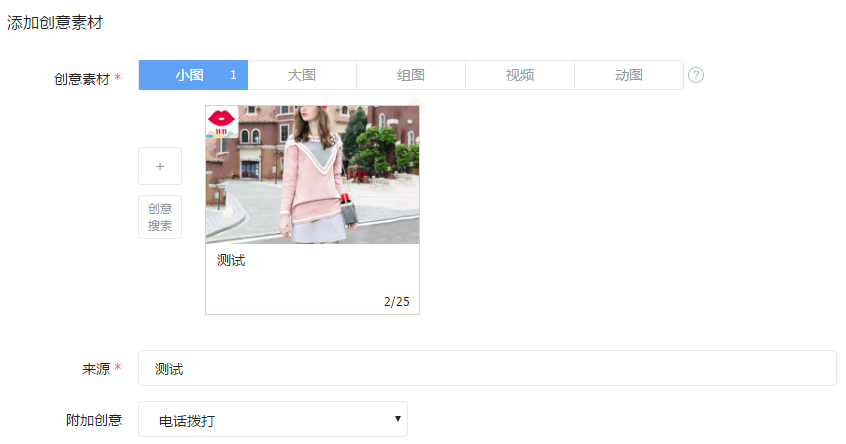The height and width of the screenshot is (444, 846).
Task: Click the red lips logo on image
Action: pos(221,121)
